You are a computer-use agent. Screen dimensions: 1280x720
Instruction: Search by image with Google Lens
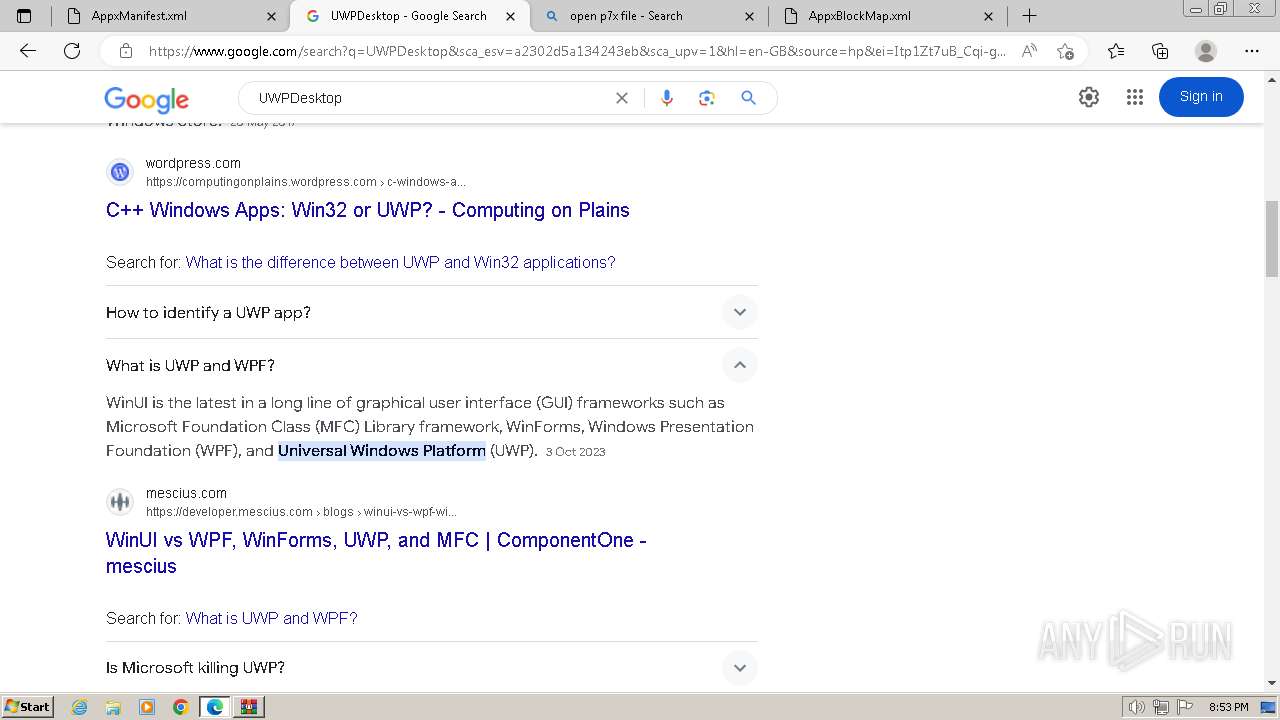pos(707,98)
